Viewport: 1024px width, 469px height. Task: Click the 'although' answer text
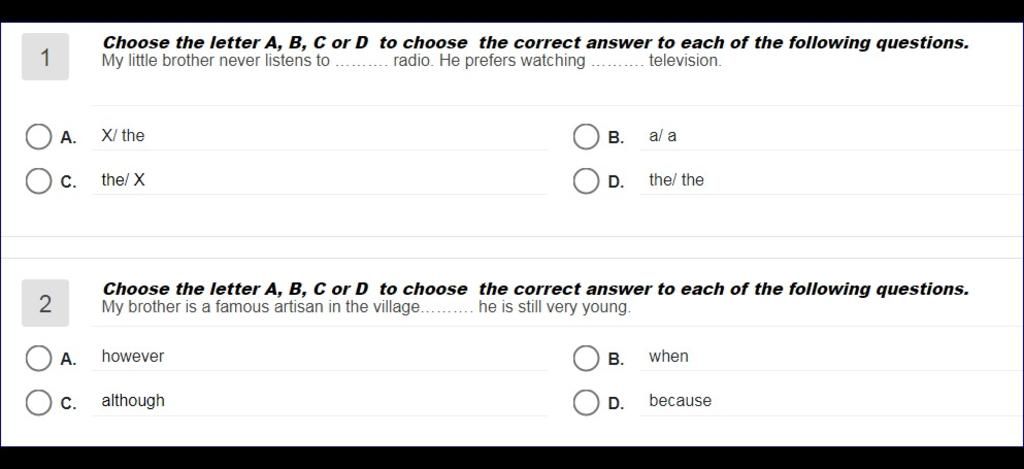click(133, 401)
